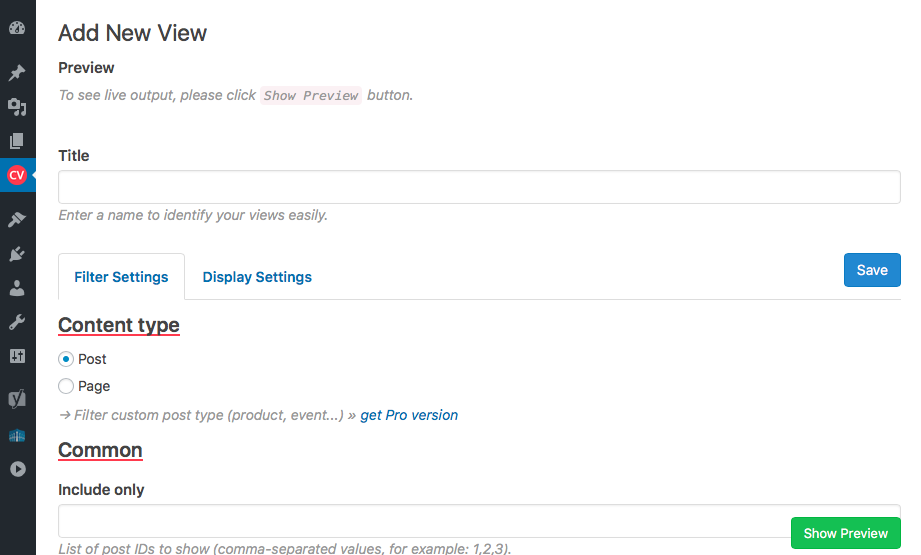This screenshot has height=555, width=921.
Task: Open the Media library icon
Action: (x=17, y=107)
